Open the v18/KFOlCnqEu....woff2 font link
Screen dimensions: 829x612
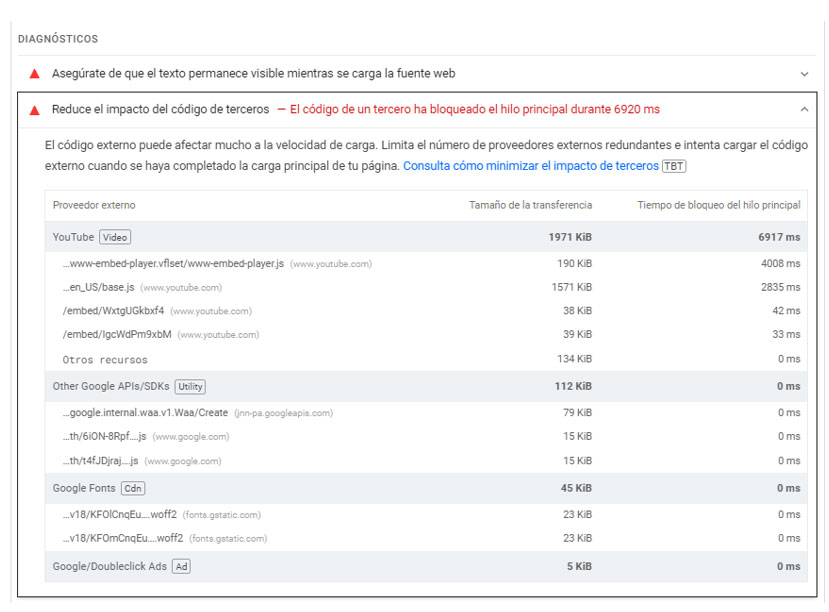click(119, 514)
